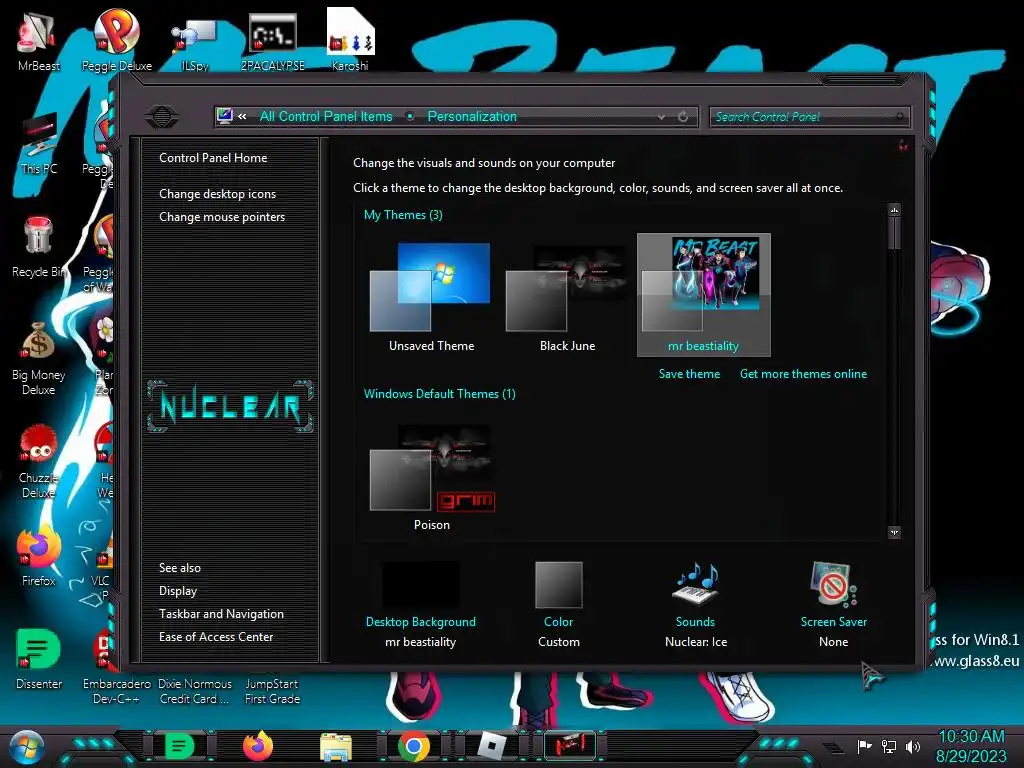The width and height of the screenshot is (1024, 768).
Task: Open the Dissenter taskbar icon
Action: pyautogui.click(x=180, y=746)
